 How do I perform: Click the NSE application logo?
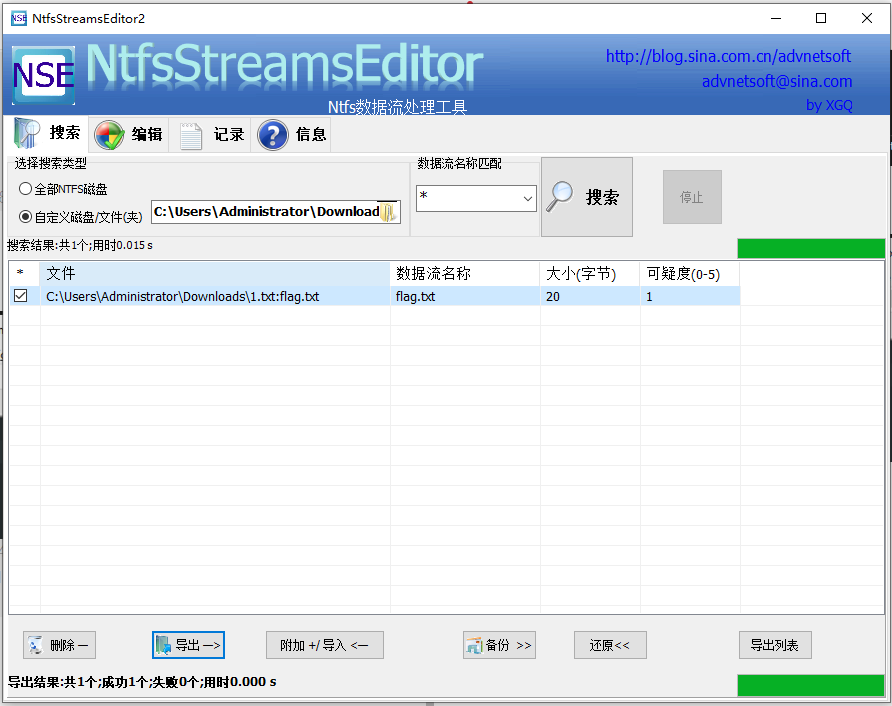43,75
